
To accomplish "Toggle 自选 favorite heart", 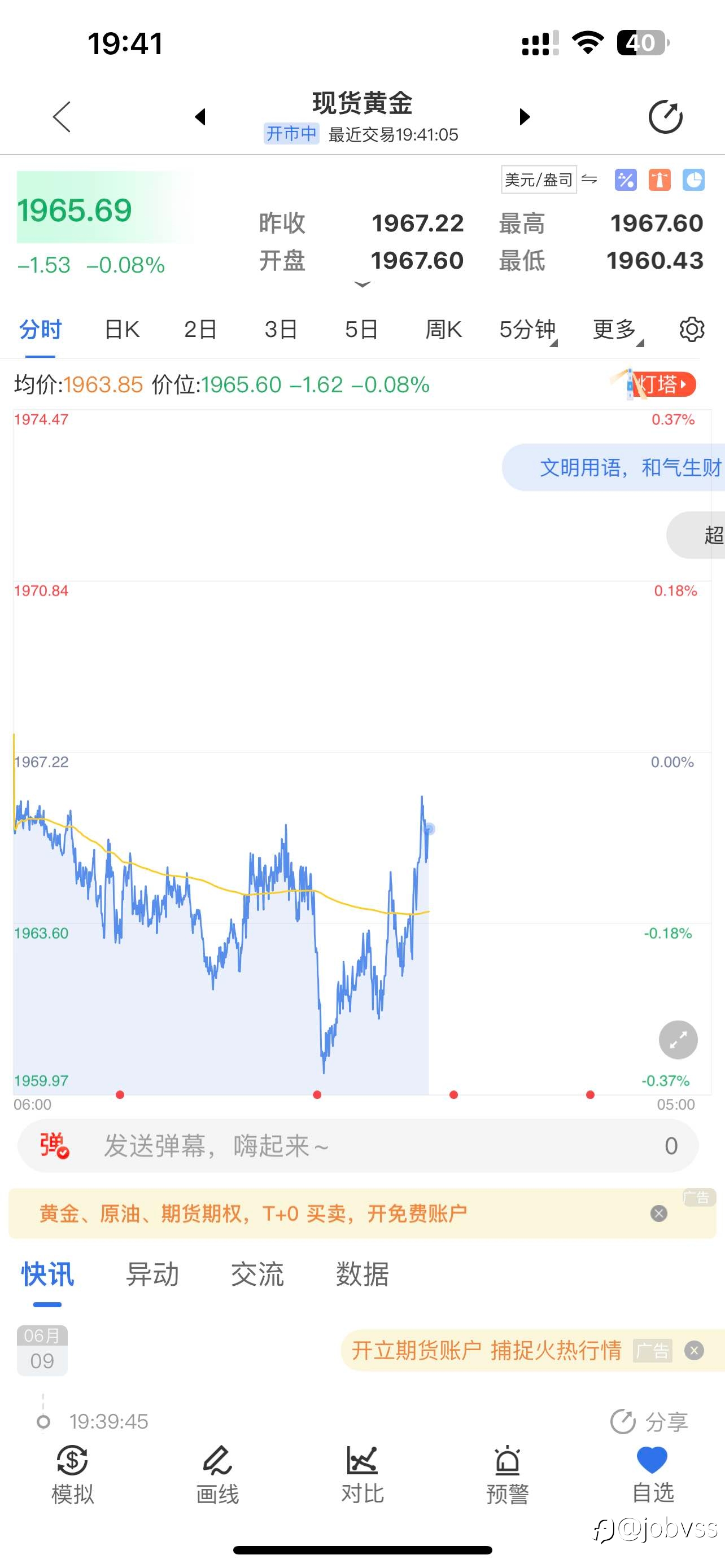I will (x=653, y=1475).
